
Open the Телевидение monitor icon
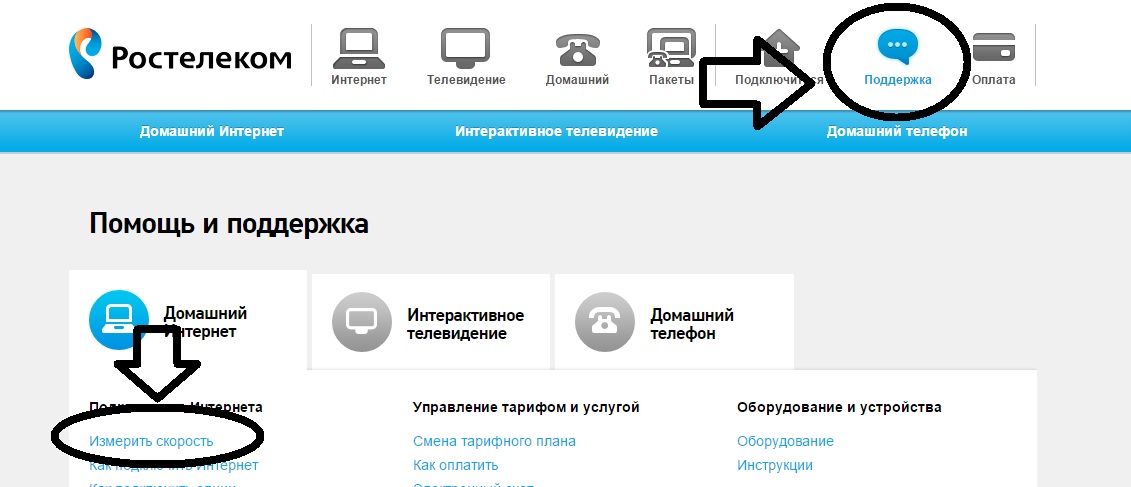(465, 48)
